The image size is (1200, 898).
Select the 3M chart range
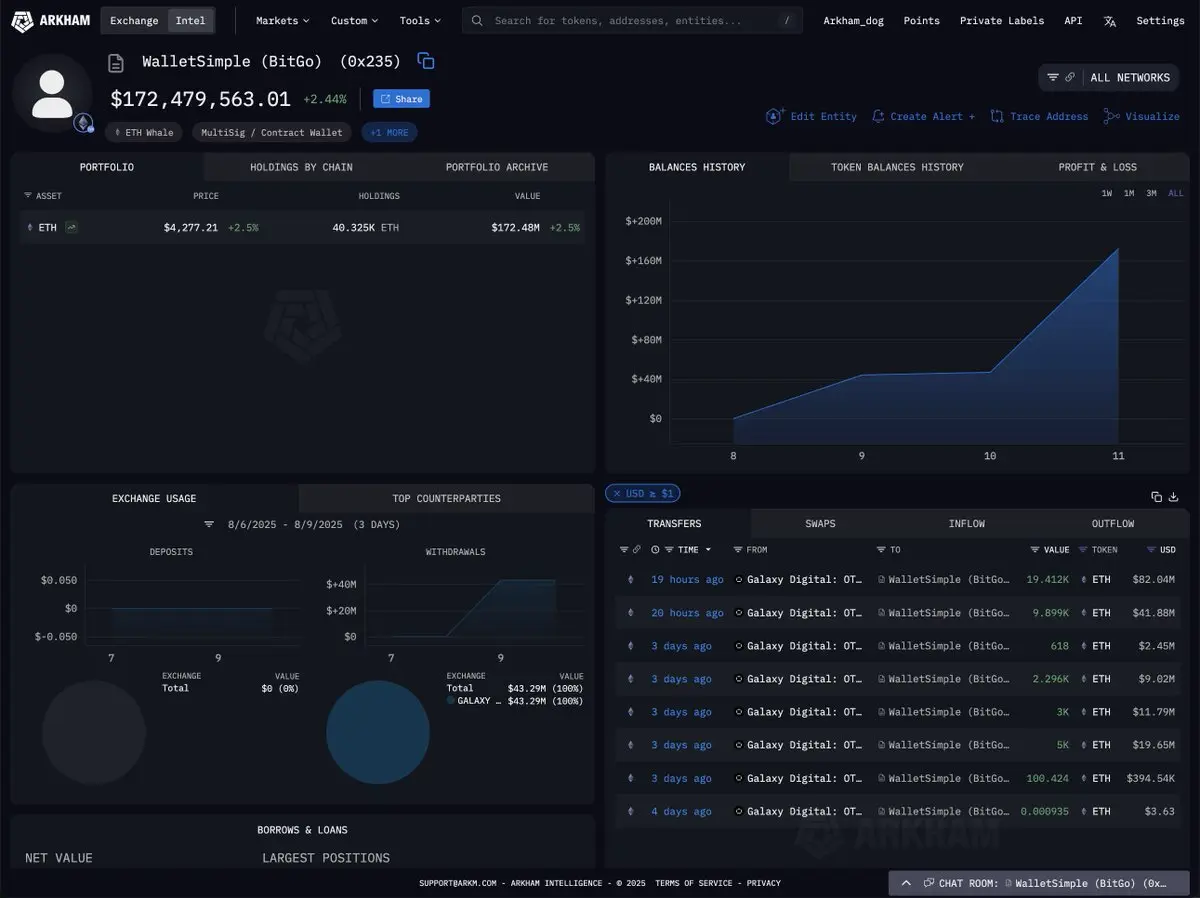[1151, 193]
